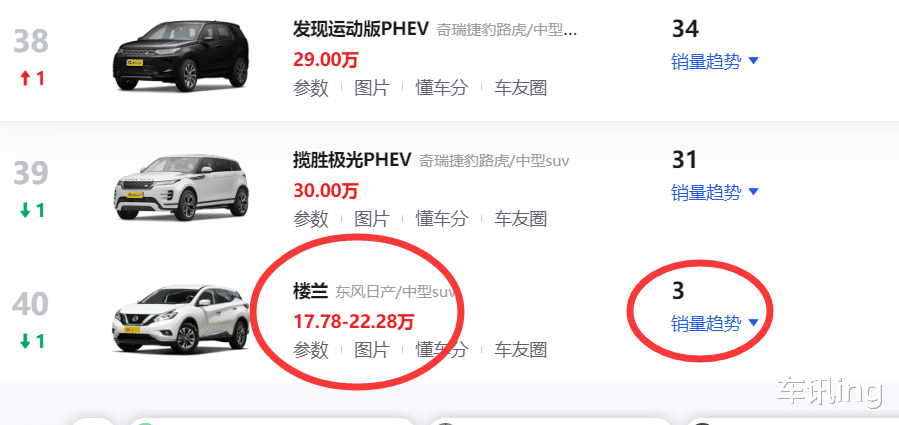This screenshot has height=425, width=899.
Task: View 参数 for 揽胜极光PHEV
Action: click(311, 219)
